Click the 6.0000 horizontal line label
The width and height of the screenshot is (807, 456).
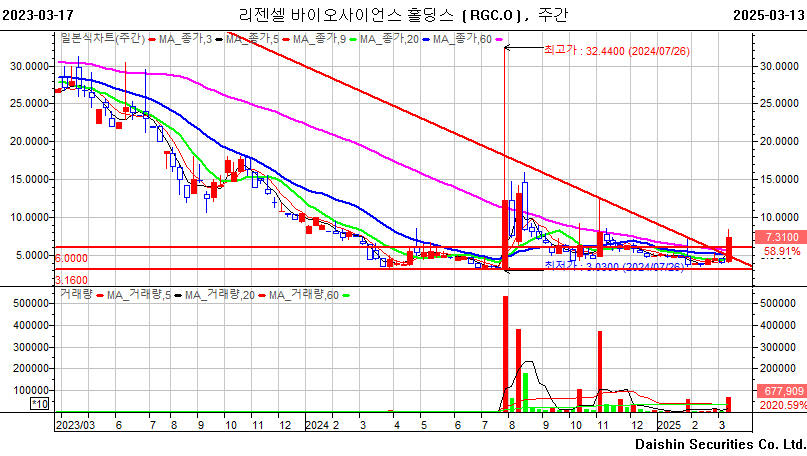tap(71, 258)
